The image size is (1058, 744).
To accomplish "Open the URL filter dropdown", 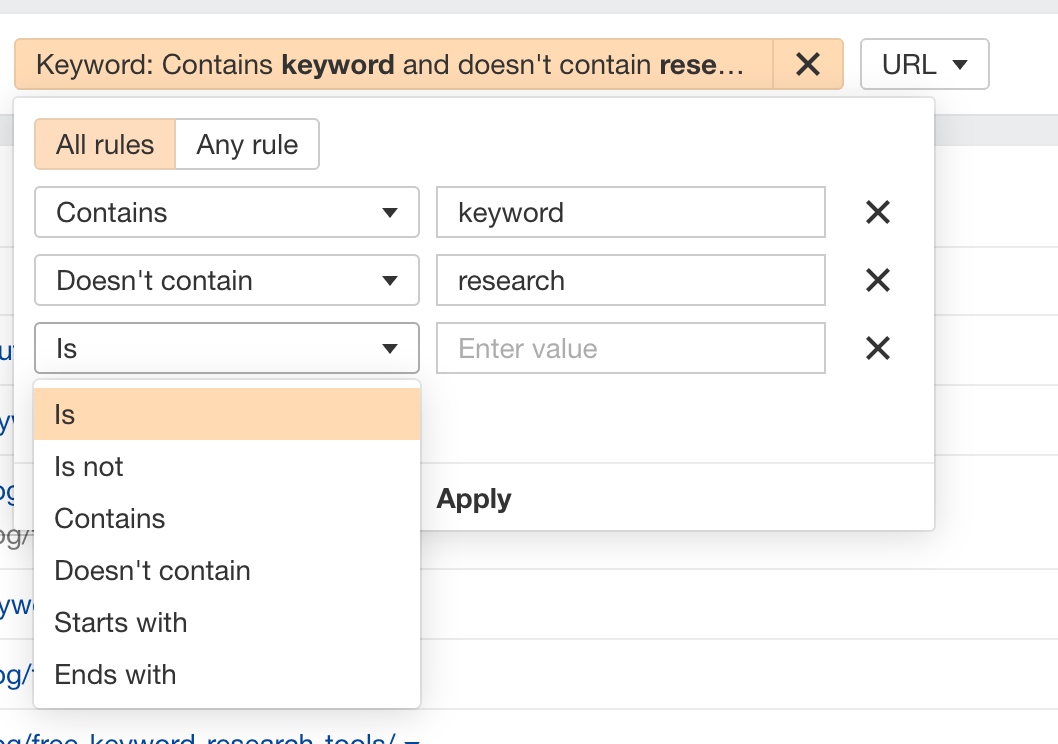I will (x=924, y=65).
